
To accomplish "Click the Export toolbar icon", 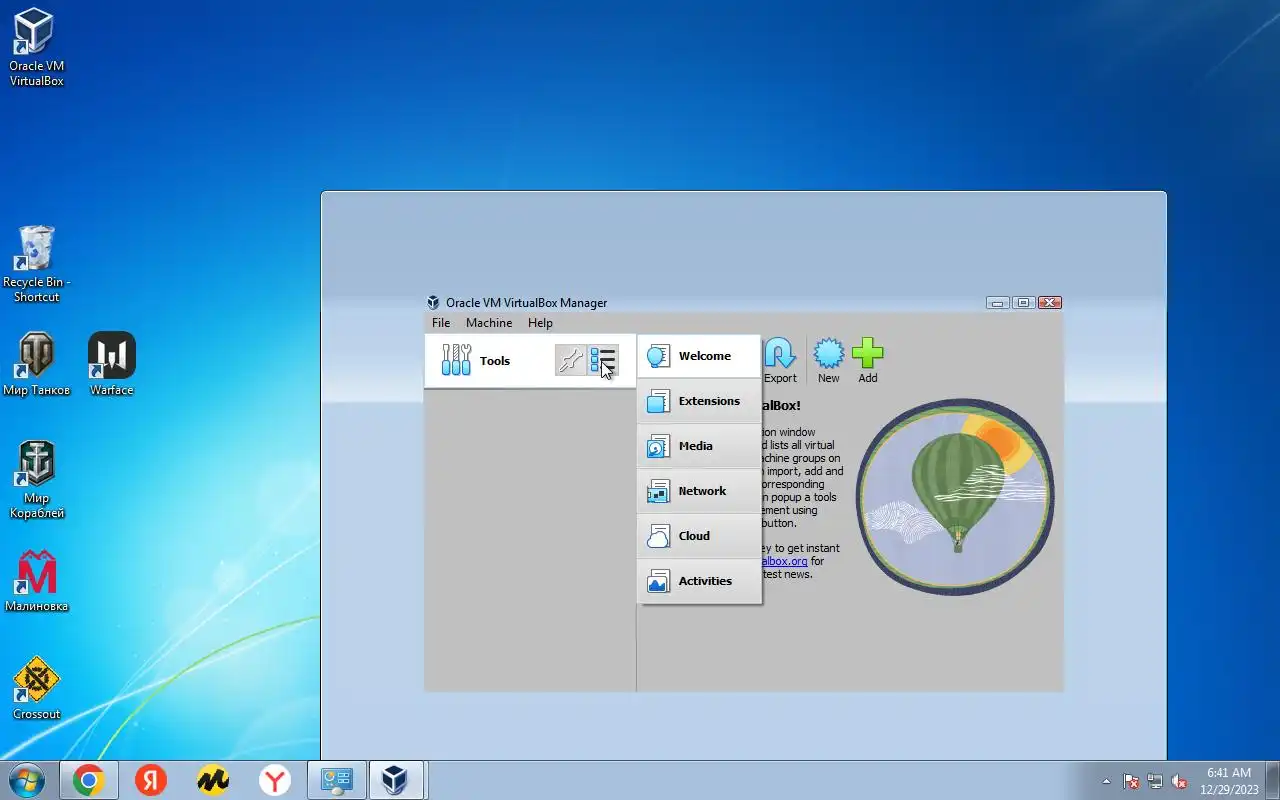I will tap(780, 361).
